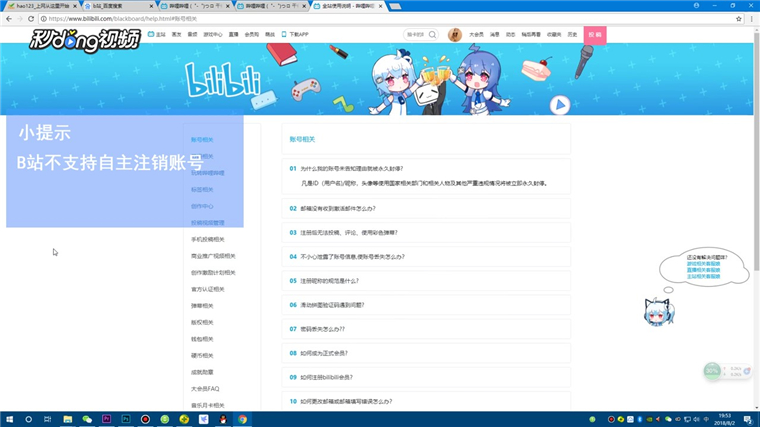Open the QQ penguin on the taskbar
The width and height of the screenshot is (760, 427).
(223, 419)
